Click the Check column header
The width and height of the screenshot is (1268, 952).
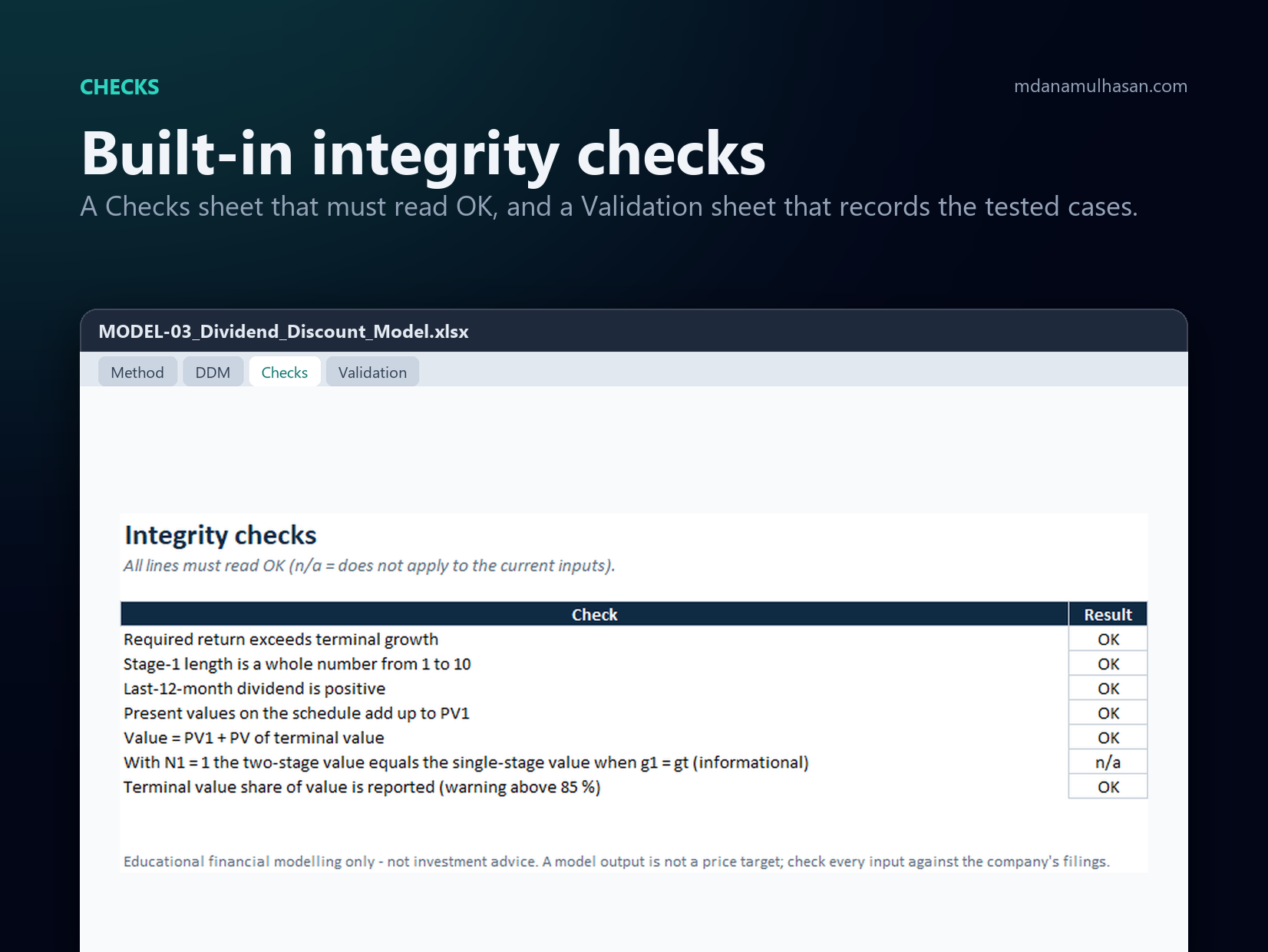click(594, 614)
